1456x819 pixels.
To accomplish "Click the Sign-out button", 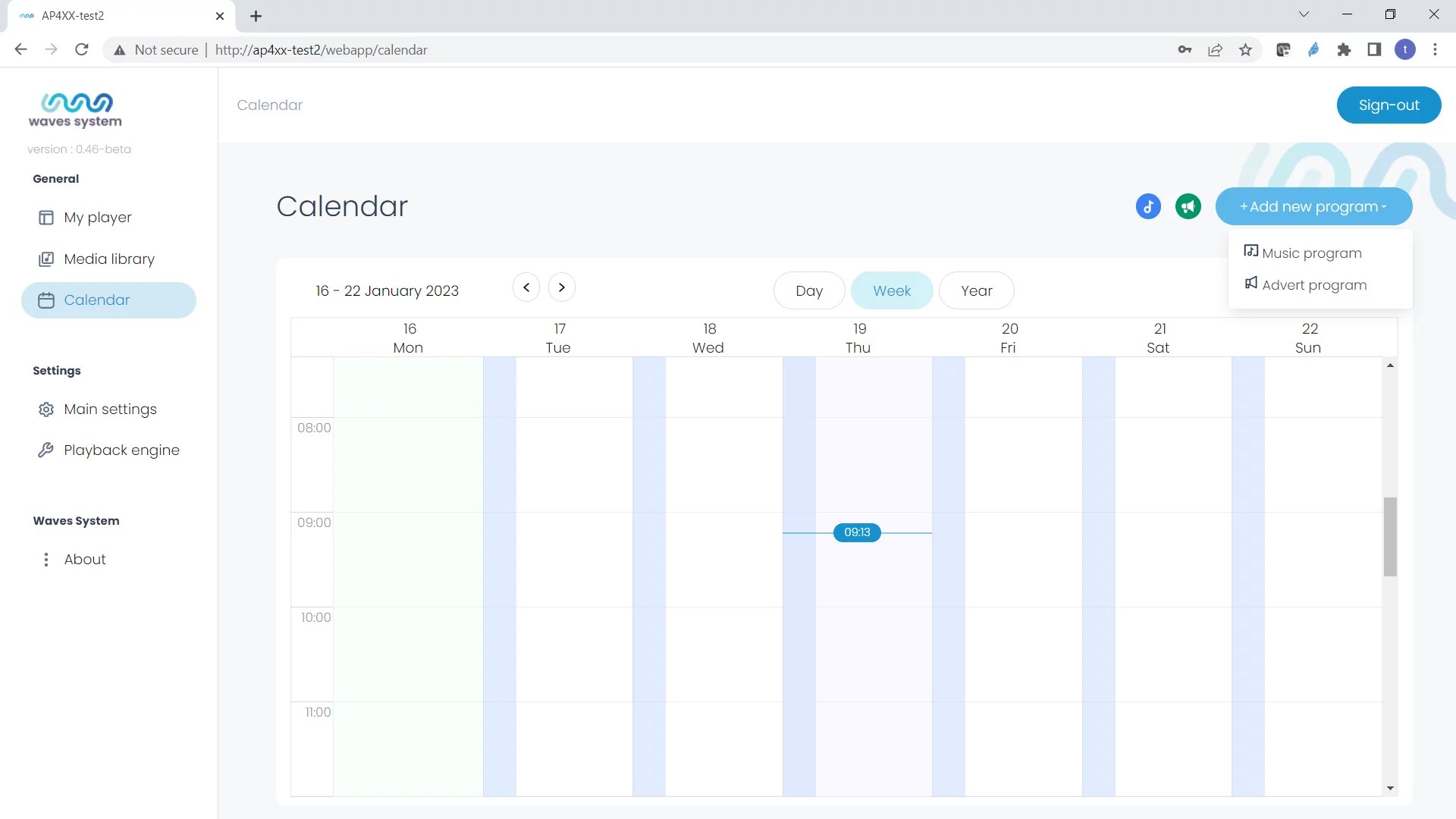I will (x=1389, y=105).
